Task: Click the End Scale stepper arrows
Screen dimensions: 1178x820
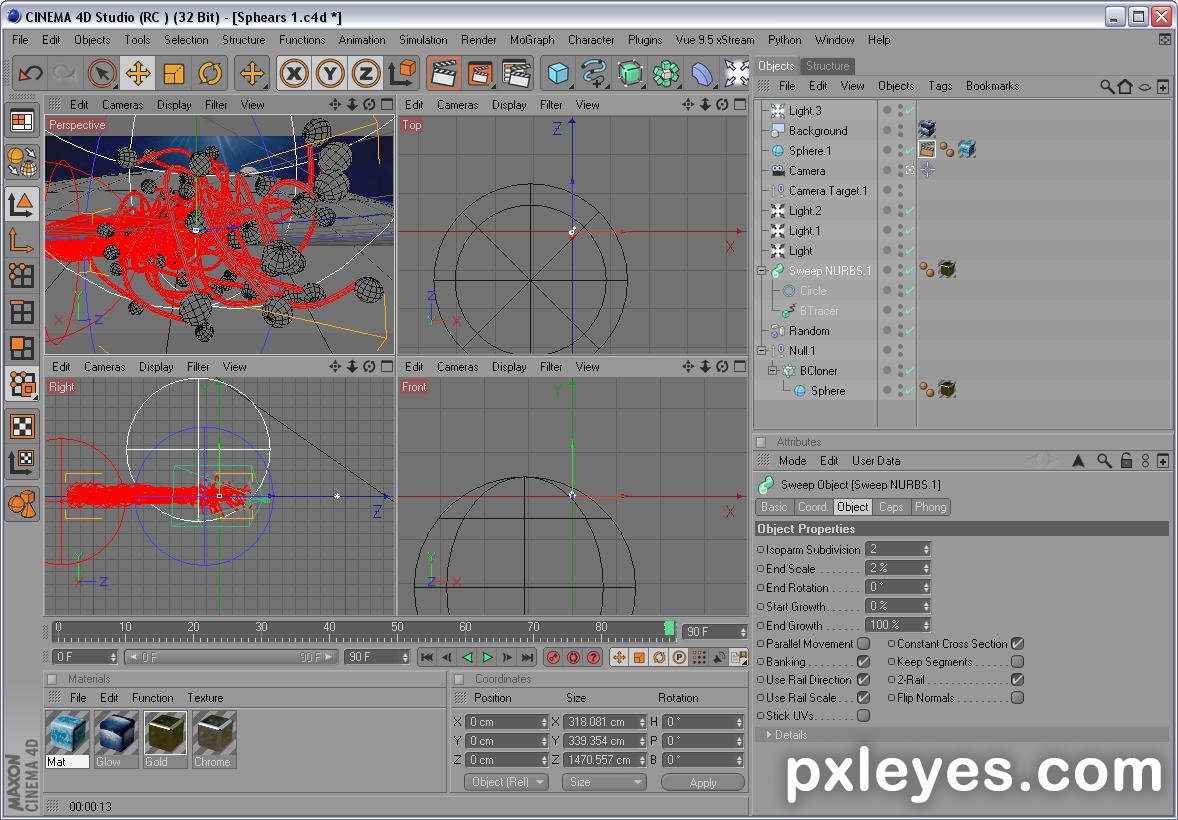Action: tap(926, 569)
